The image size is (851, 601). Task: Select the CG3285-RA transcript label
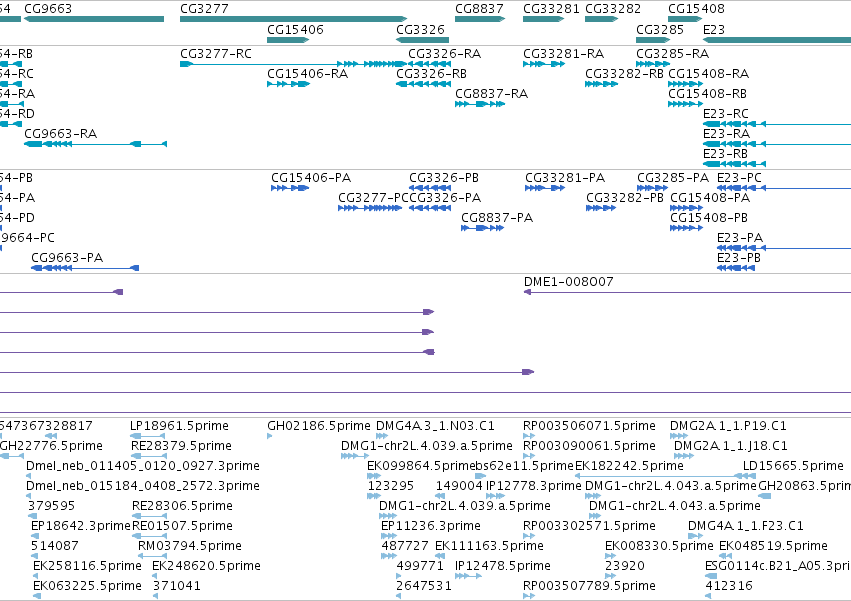coord(672,54)
